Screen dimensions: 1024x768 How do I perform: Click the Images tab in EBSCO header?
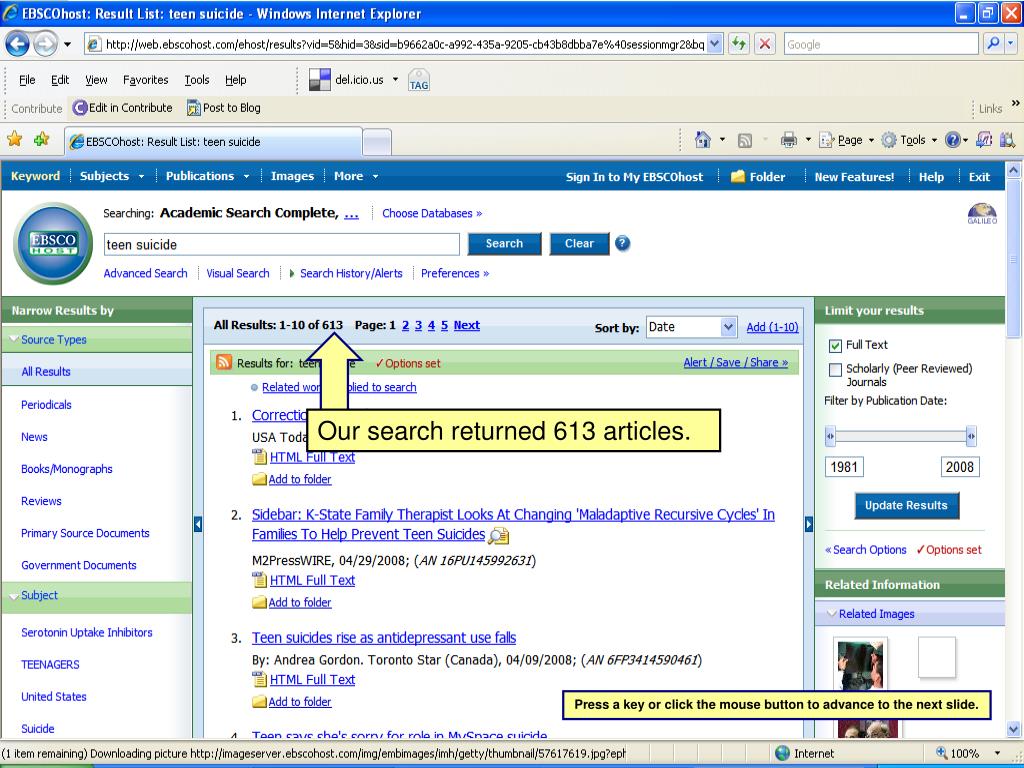(x=292, y=176)
